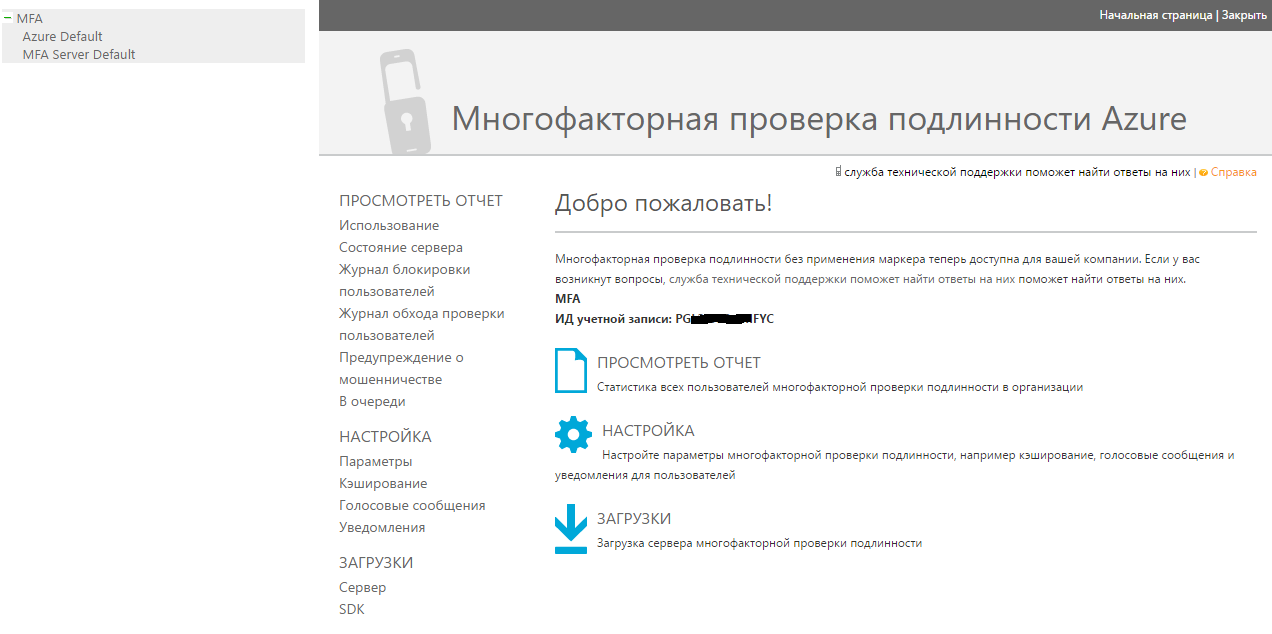Open the Использование report
This screenshot has width=1272, height=634.
[x=388, y=225]
